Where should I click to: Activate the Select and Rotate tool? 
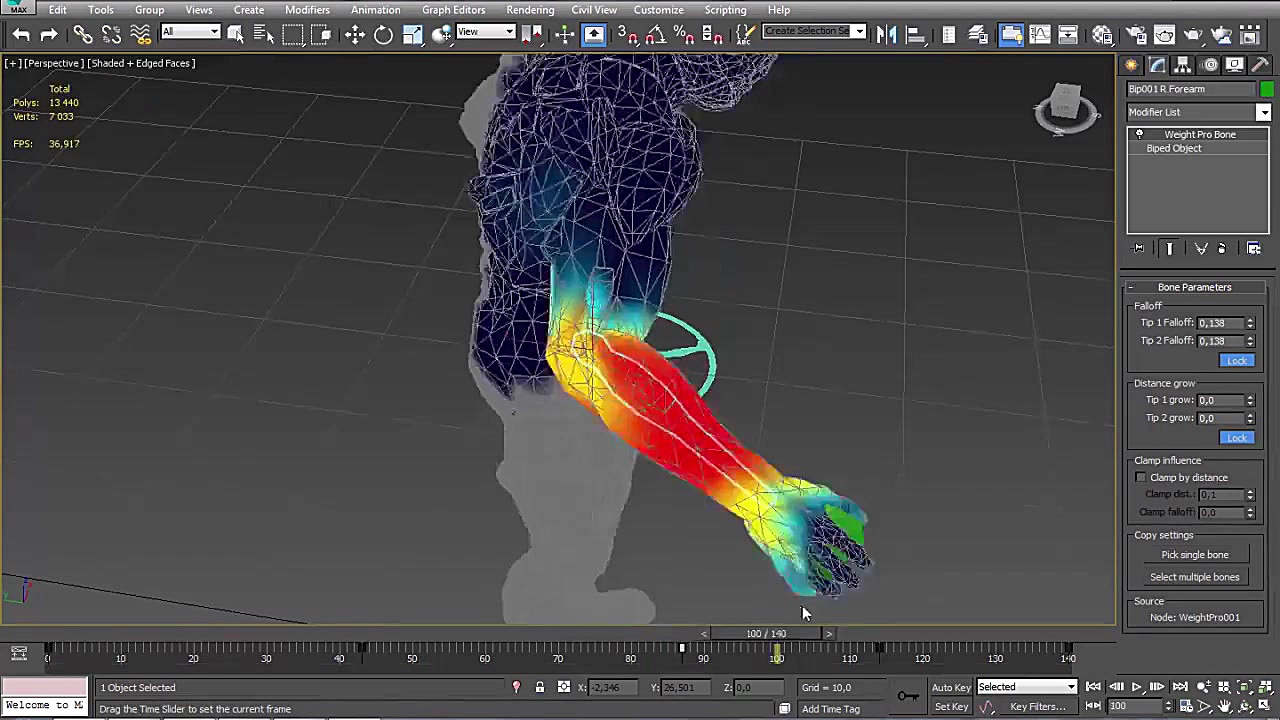pyautogui.click(x=384, y=35)
